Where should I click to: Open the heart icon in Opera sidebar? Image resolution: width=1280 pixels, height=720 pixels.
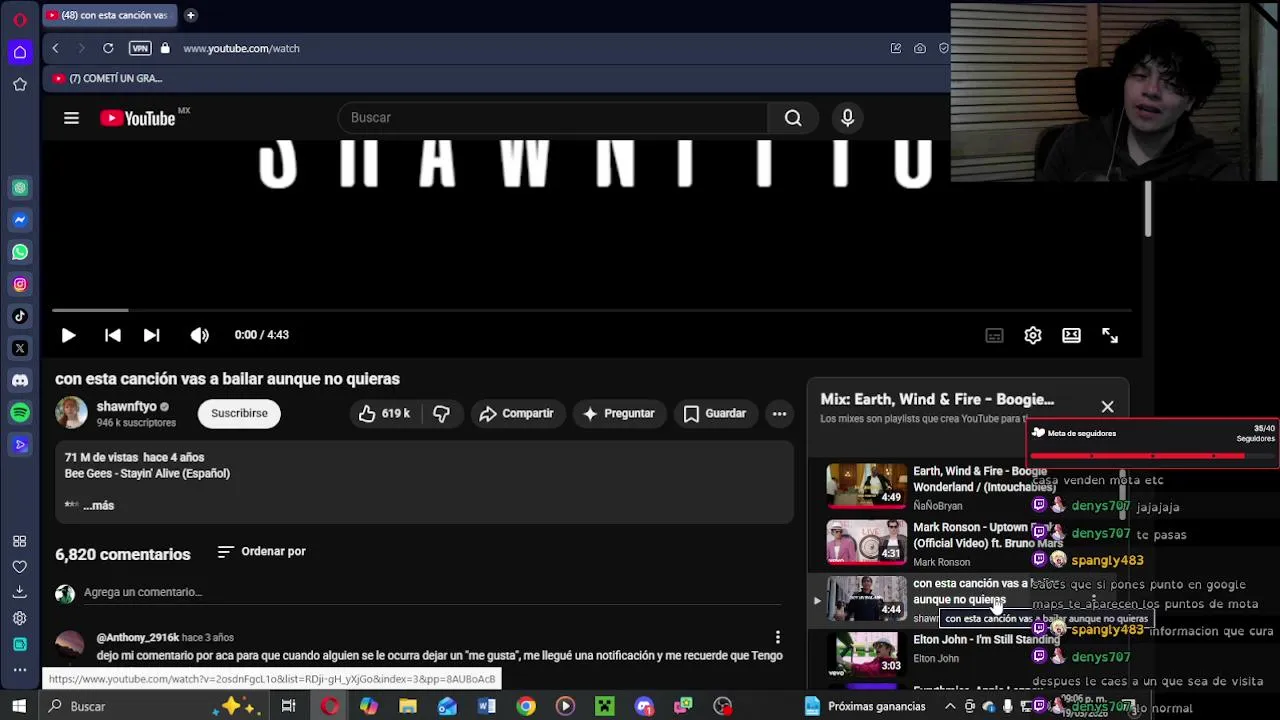tap(20, 567)
